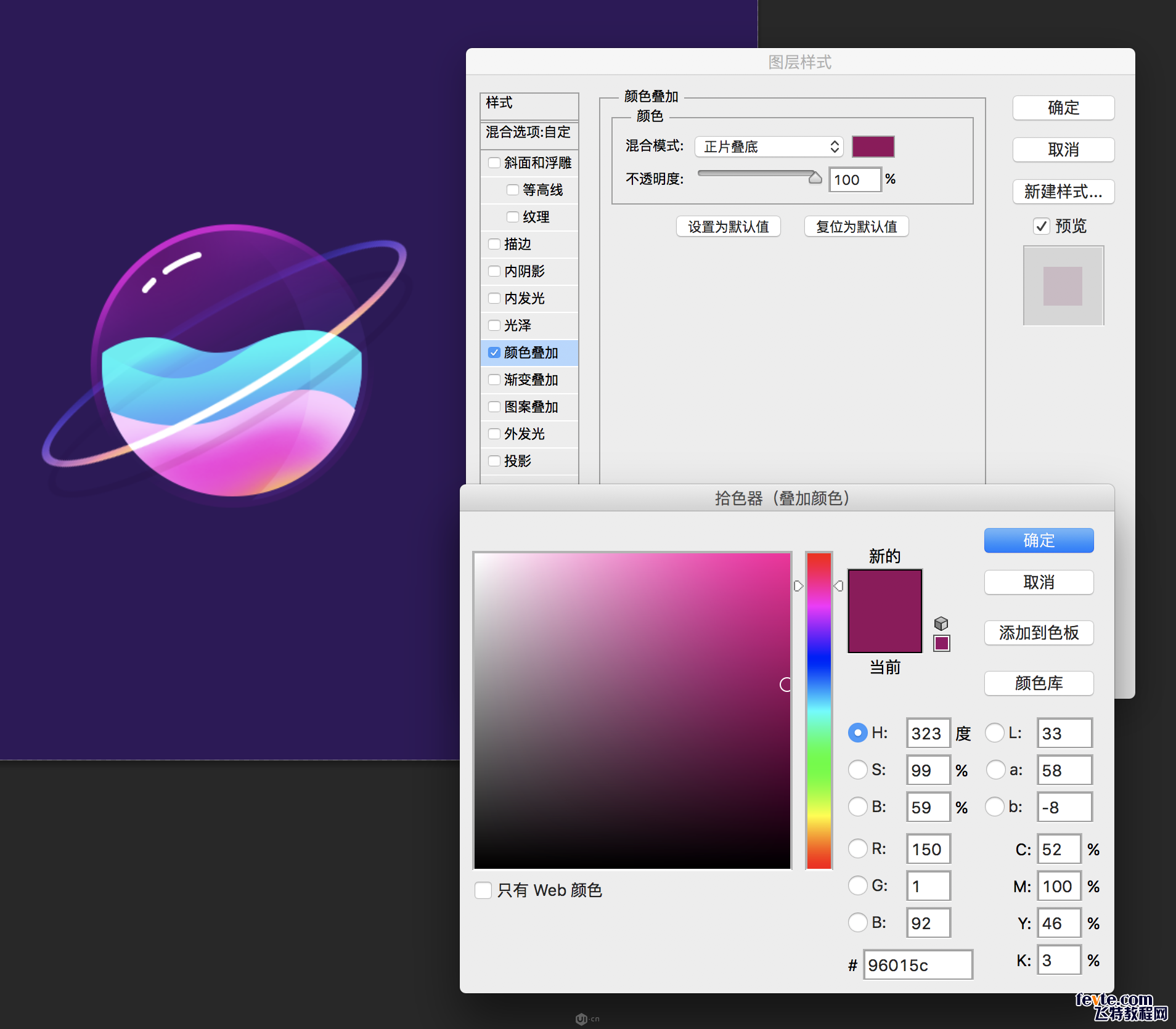Click the G field showing 1
This screenshot has height=1029, width=1176.
point(928,886)
